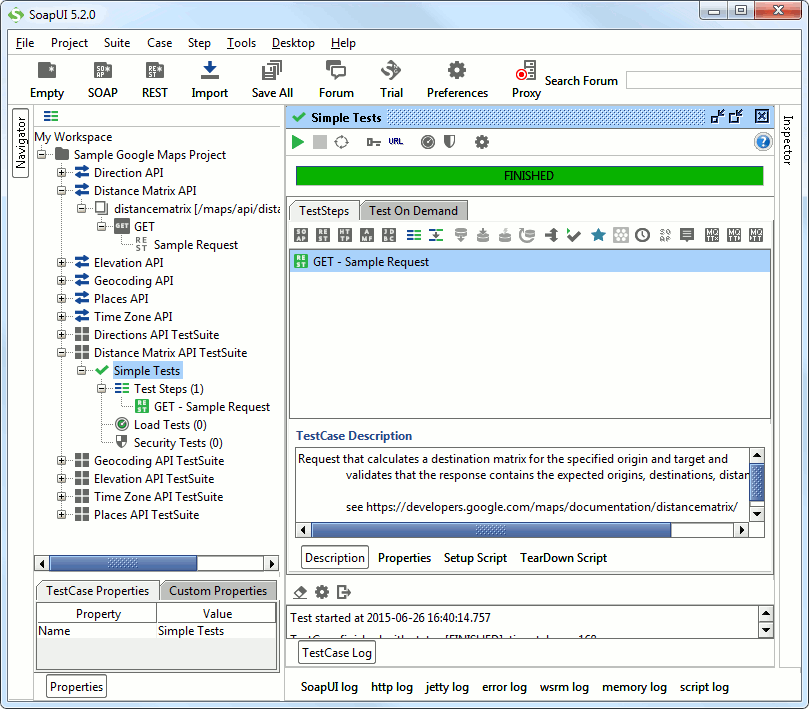Screen dimensions: 809x709
Task: Open the TearDown Script section
Action: pos(563,558)
